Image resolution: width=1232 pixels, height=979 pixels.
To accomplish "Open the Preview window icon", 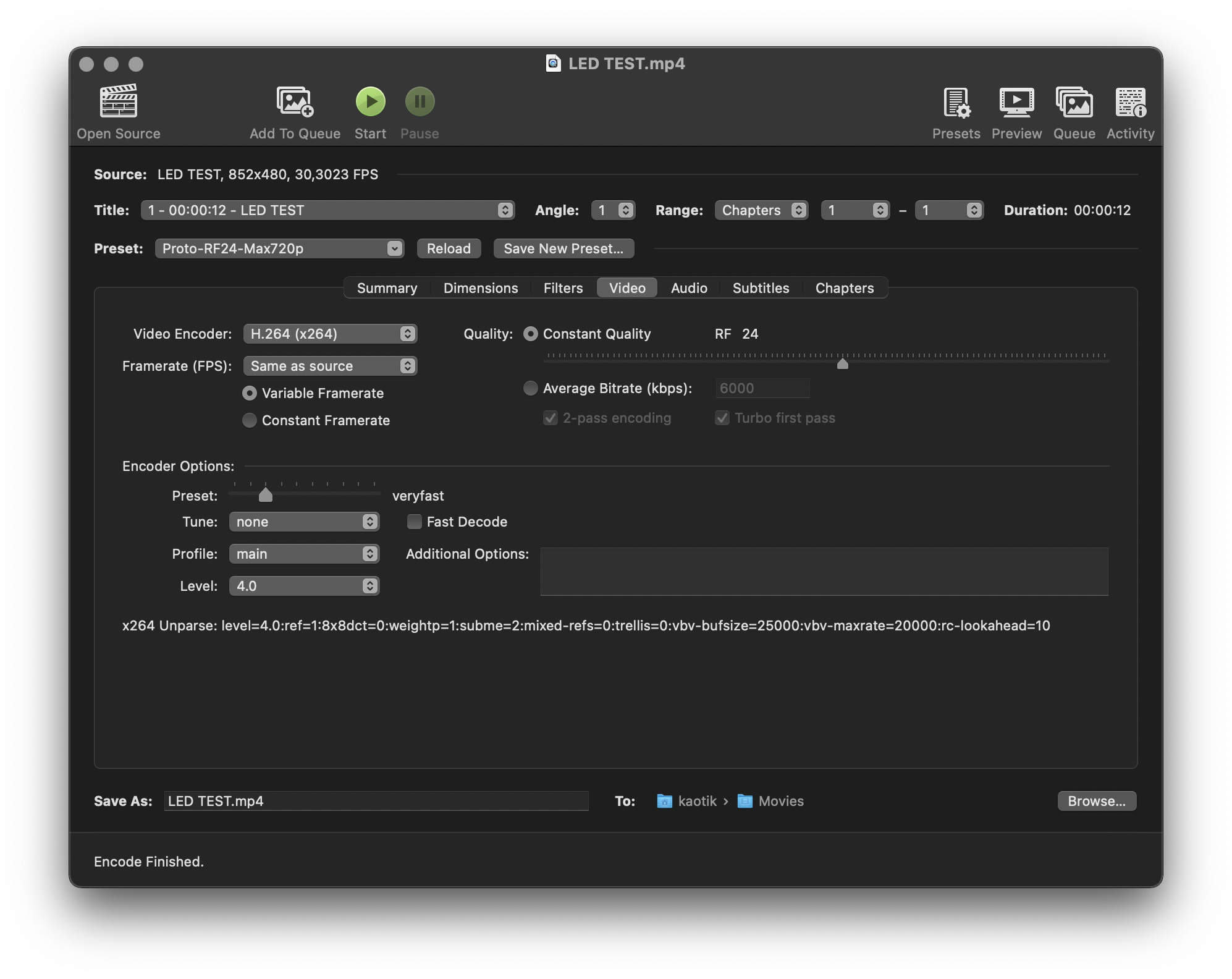I will point(1016,103).
